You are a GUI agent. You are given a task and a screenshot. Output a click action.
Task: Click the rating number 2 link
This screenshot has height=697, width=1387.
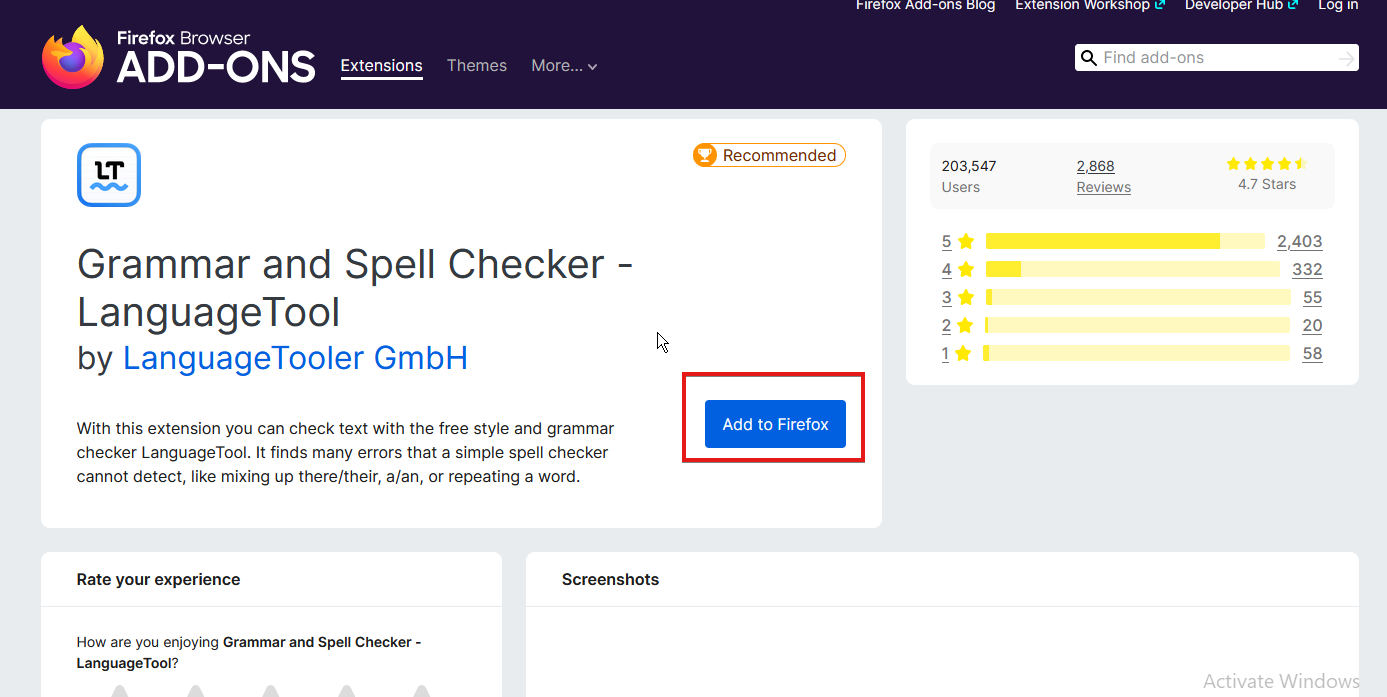click(x=946, y=325)
